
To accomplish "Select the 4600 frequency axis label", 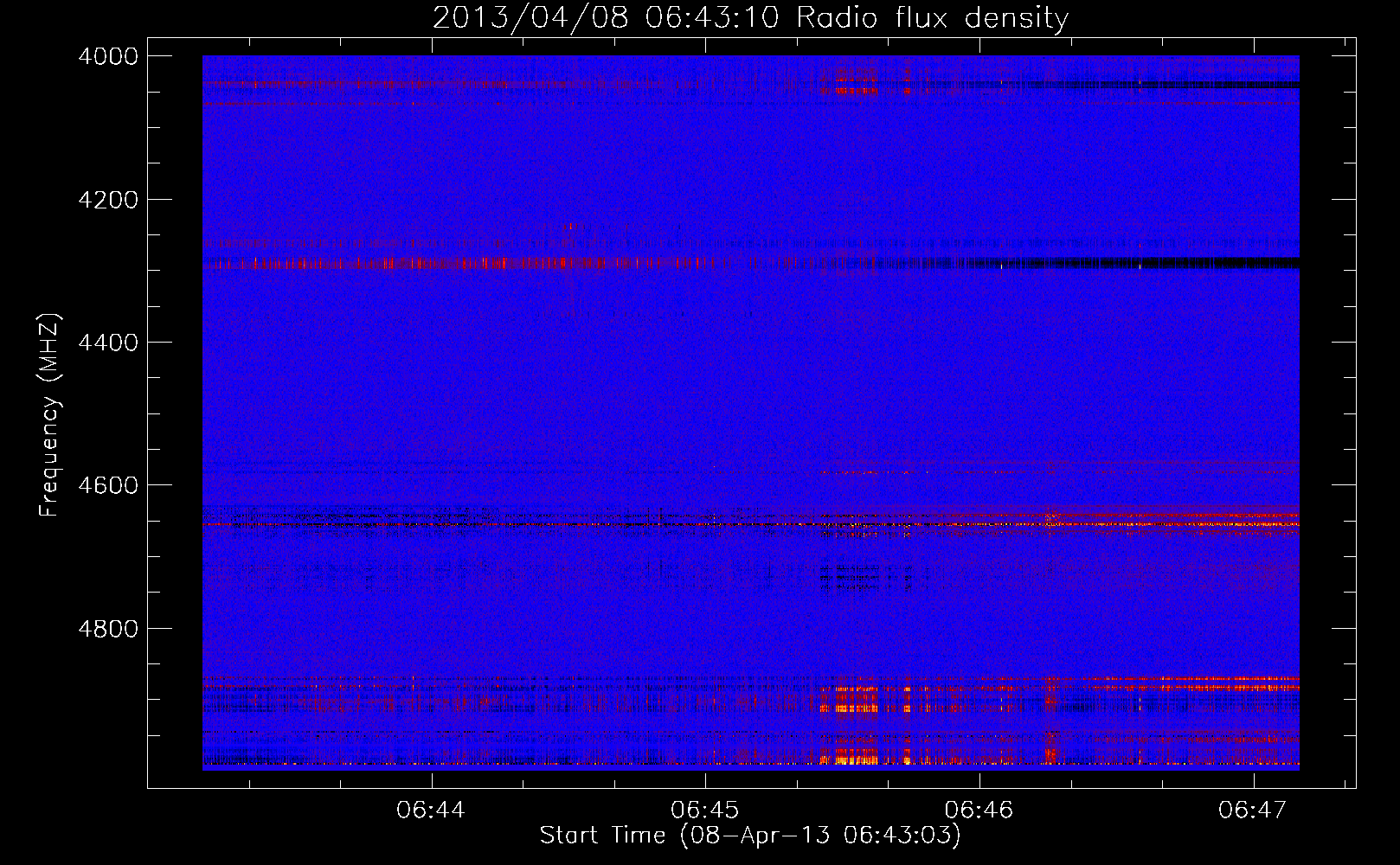I will click(x=108, y=485).
